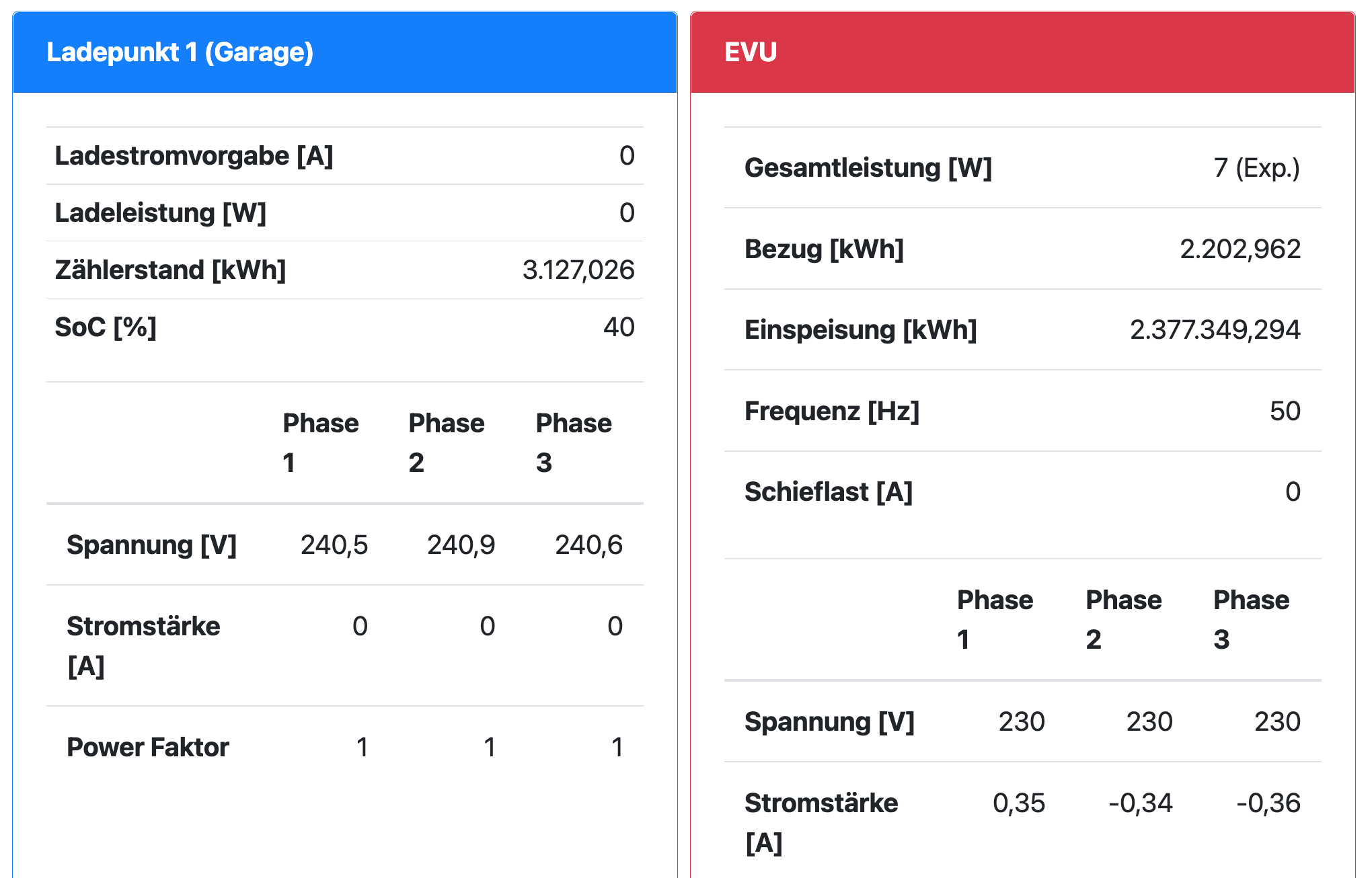This screenshot has width=1372, height=878.
Task: Select the Ladestromvorgabe [A] row label
Action: tap(194, 156)
